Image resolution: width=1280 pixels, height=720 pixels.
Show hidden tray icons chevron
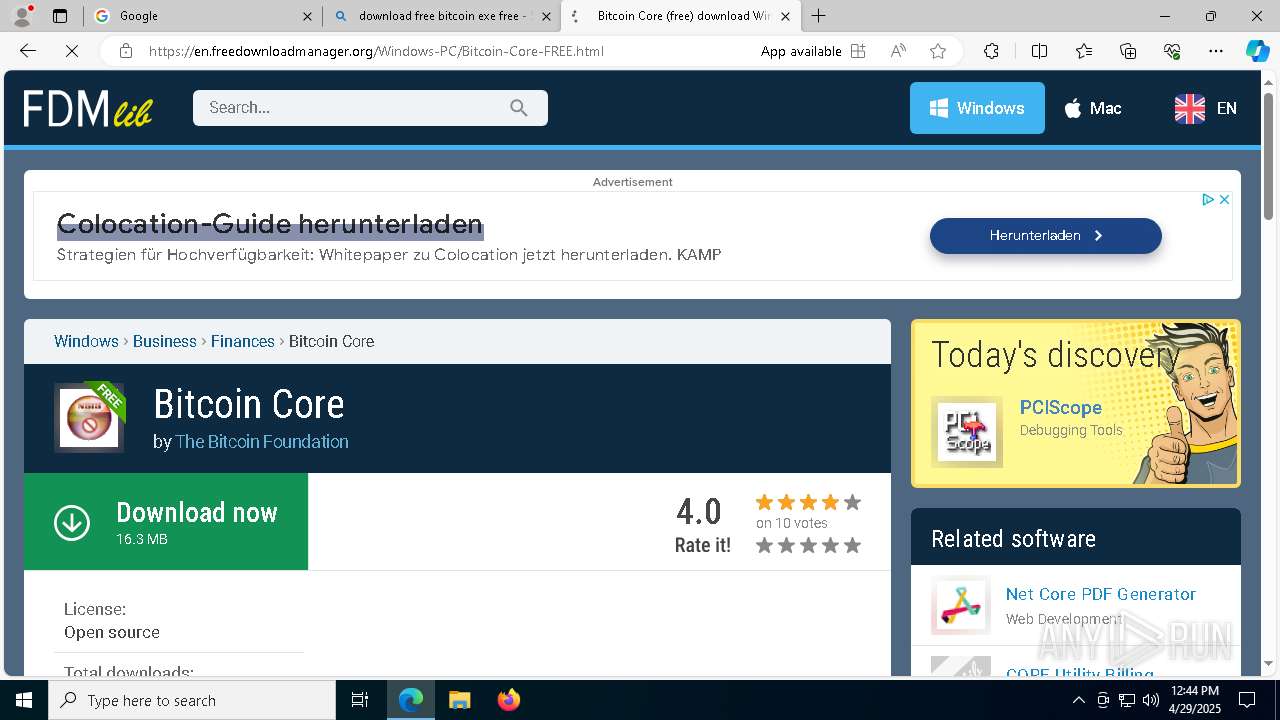click(1078, 700)
